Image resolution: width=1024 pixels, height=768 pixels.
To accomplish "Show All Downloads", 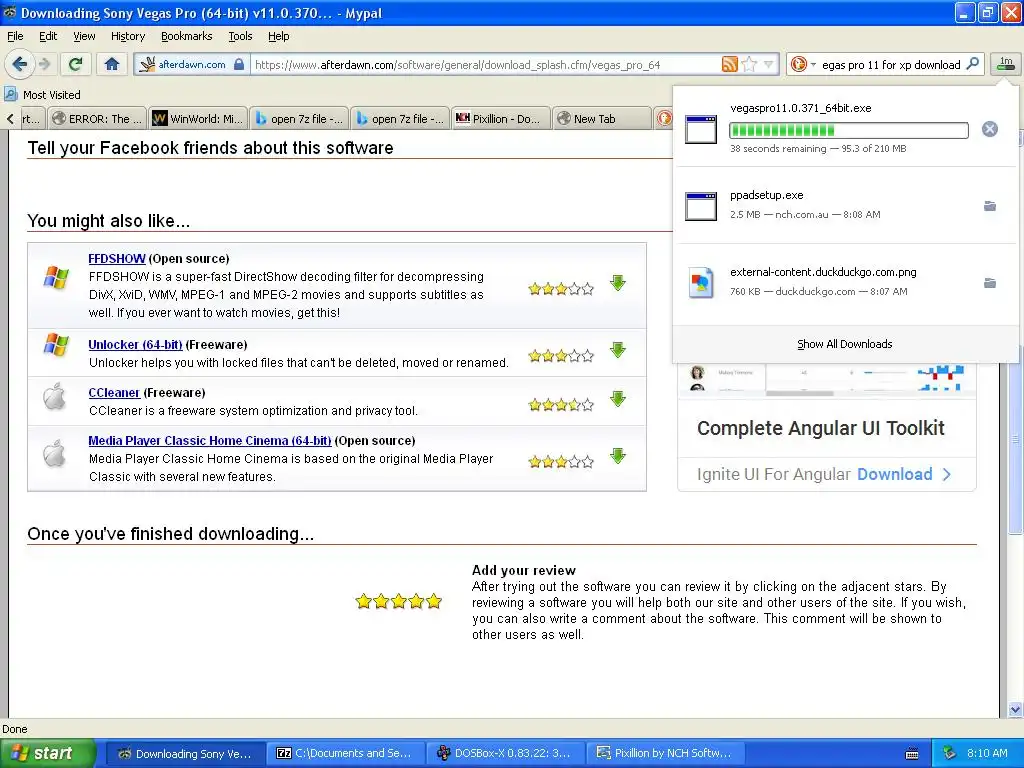I will (x=844, y=344).
